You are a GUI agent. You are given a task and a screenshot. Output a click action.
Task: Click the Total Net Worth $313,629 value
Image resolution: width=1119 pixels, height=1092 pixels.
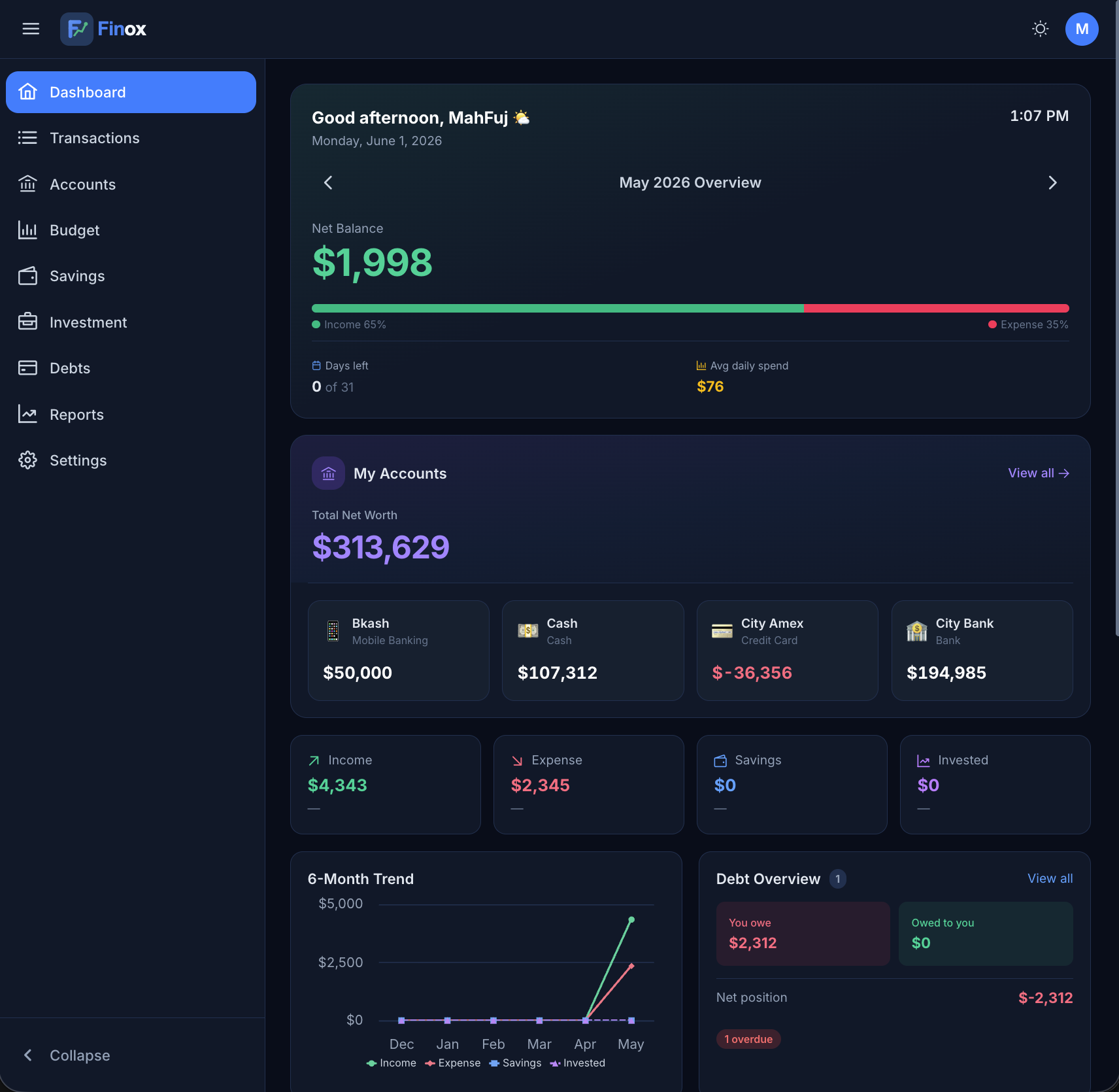pyautogui.click(x=381, y=547)
